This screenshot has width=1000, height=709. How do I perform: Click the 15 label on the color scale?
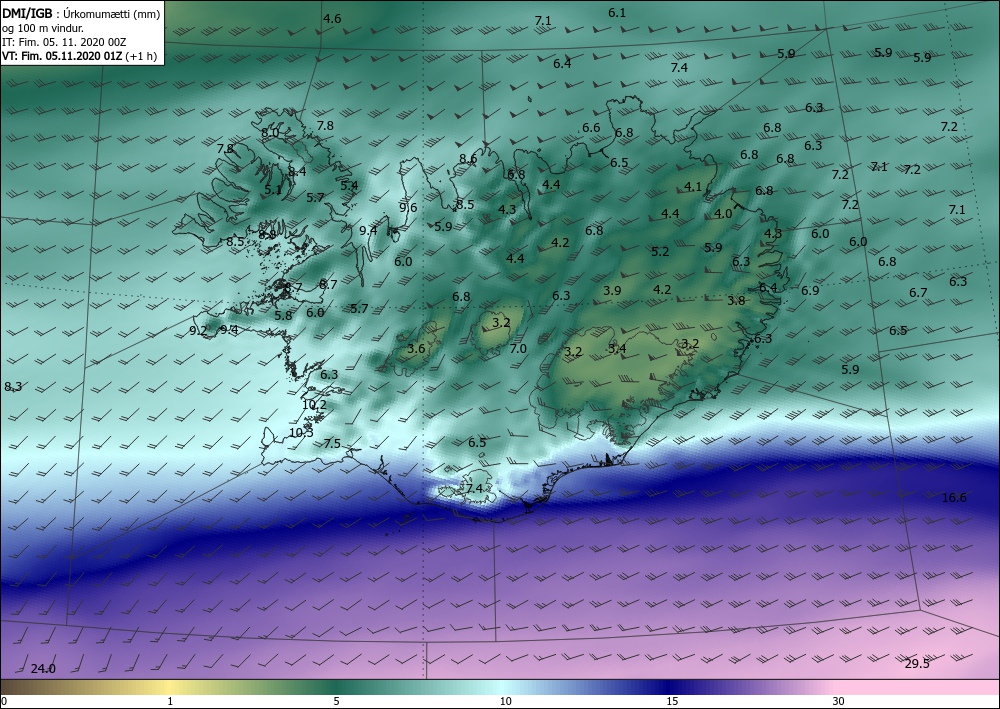pyautogui.click(x=672, y=701)
